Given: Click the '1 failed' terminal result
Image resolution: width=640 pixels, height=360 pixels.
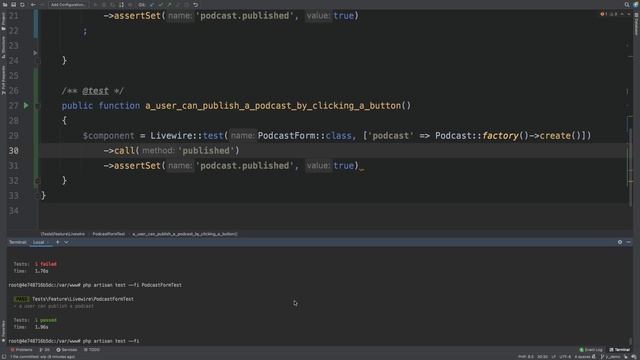Looking at the screenshot, I should click(x=46, y=264).
